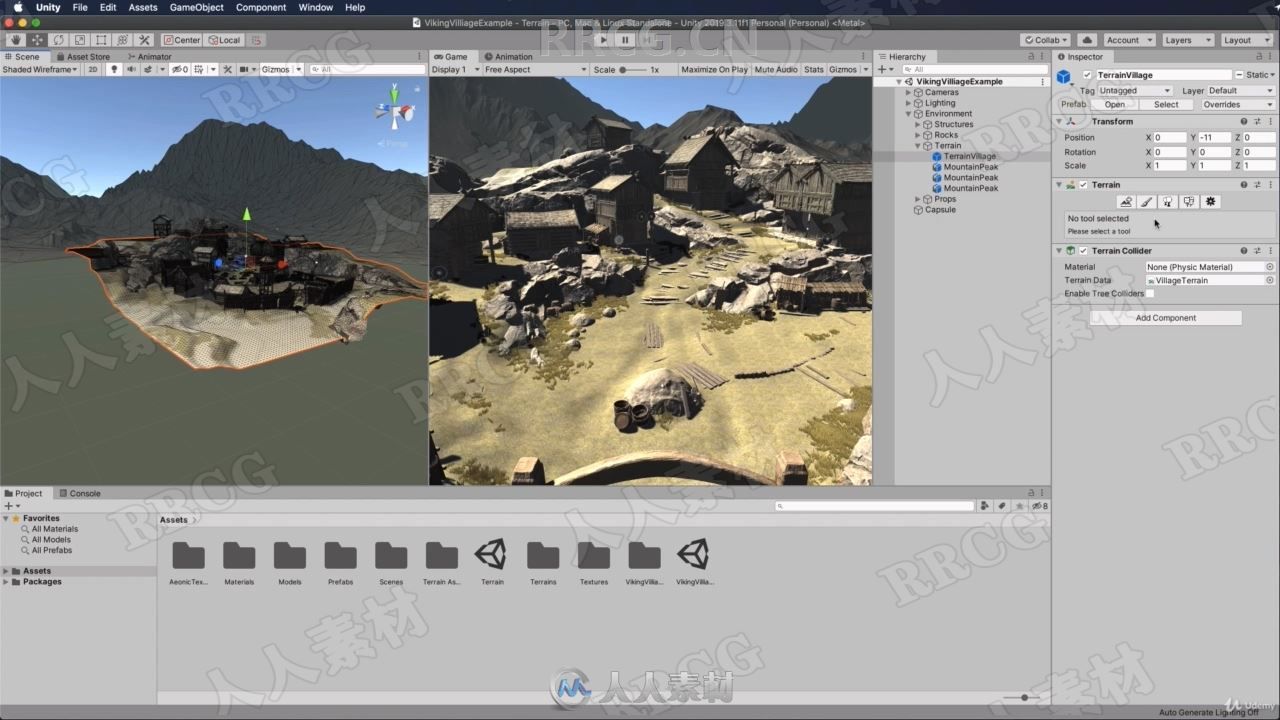Toggle TerrainVillage active checkbox

pyautogui.click(x=1087, y=75)
